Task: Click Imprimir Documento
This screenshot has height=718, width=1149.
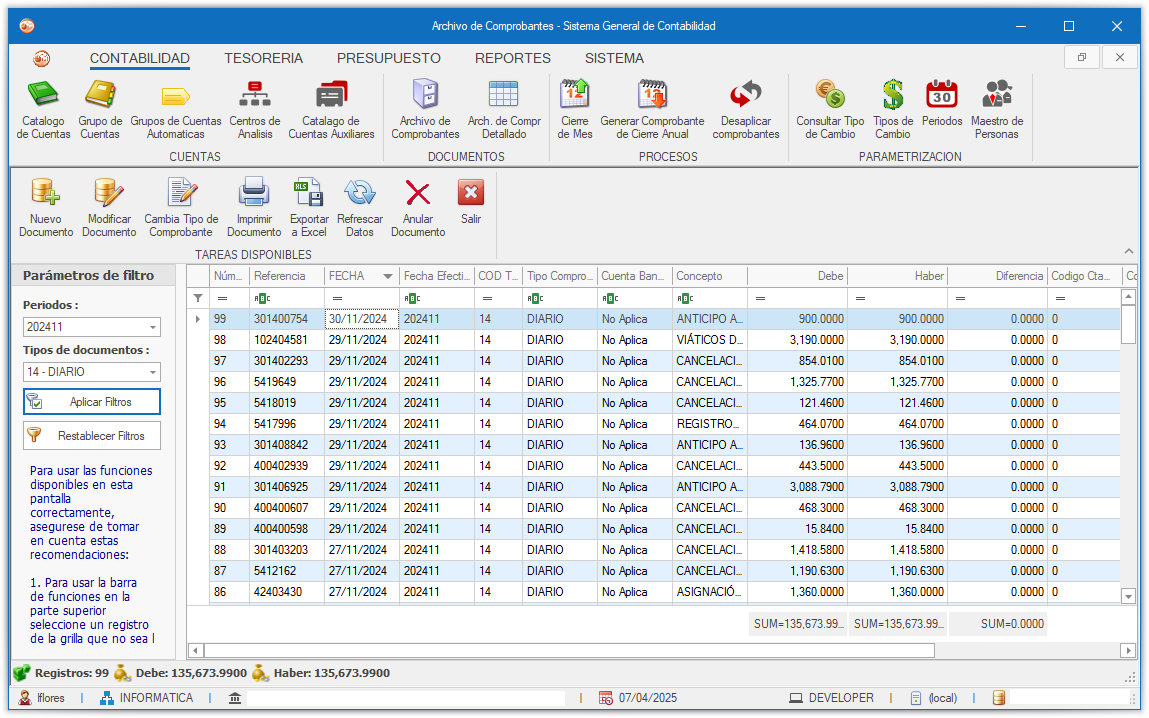Action: tap(254, 208)
